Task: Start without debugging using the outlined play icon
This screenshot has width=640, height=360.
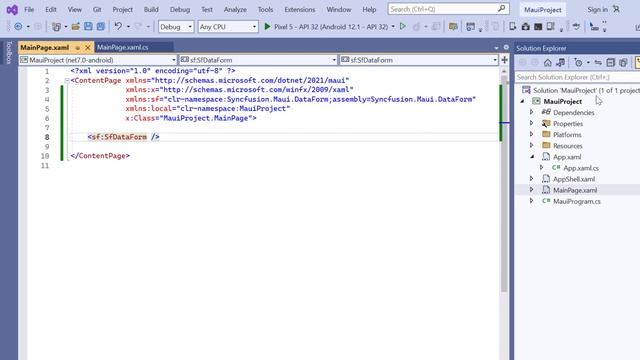Action: click(x=403, y=27)
